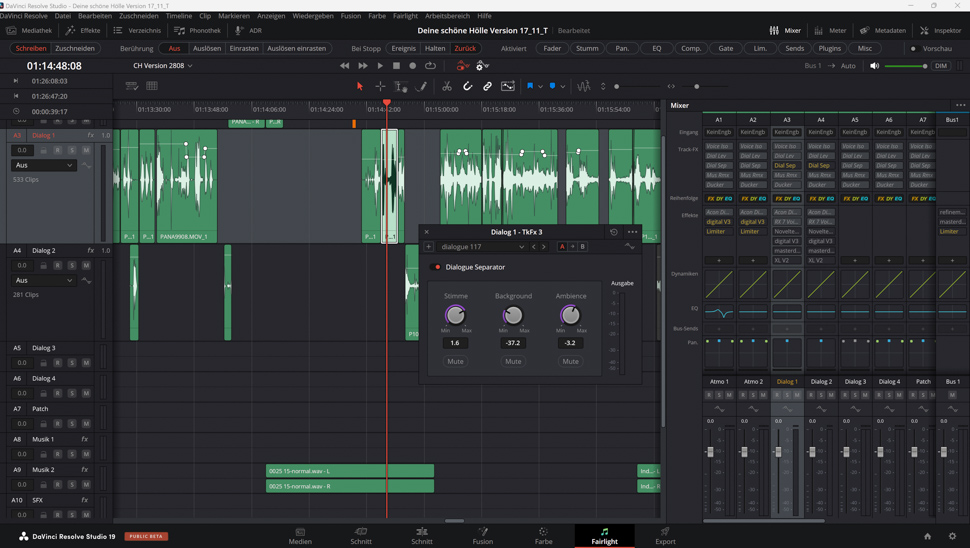Activate the range selection crosshair tool

[380, 87]
